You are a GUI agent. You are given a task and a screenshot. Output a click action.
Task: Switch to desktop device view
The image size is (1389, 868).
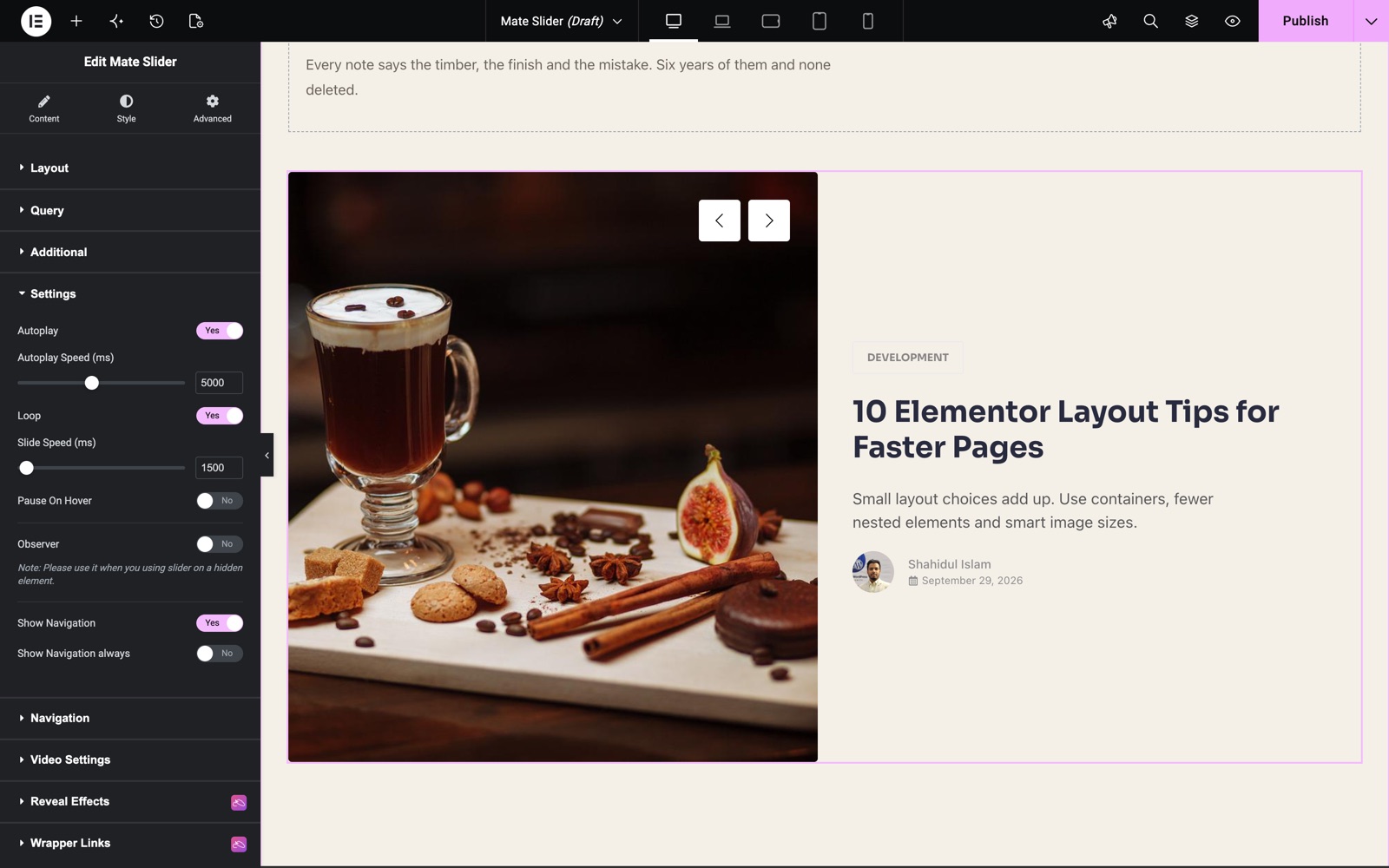674,21
